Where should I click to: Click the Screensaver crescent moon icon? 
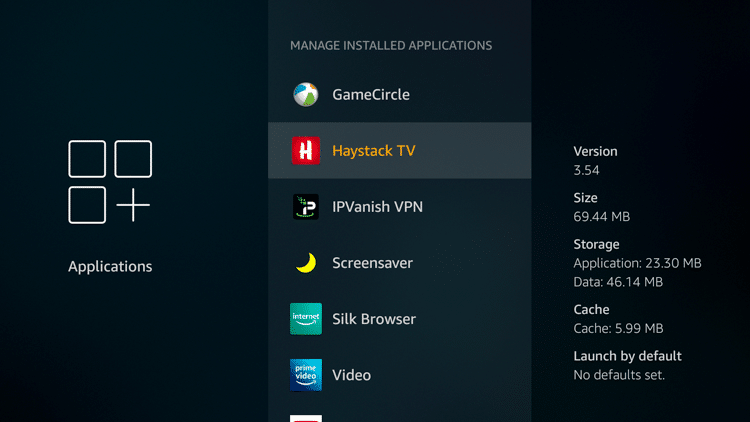306,263
